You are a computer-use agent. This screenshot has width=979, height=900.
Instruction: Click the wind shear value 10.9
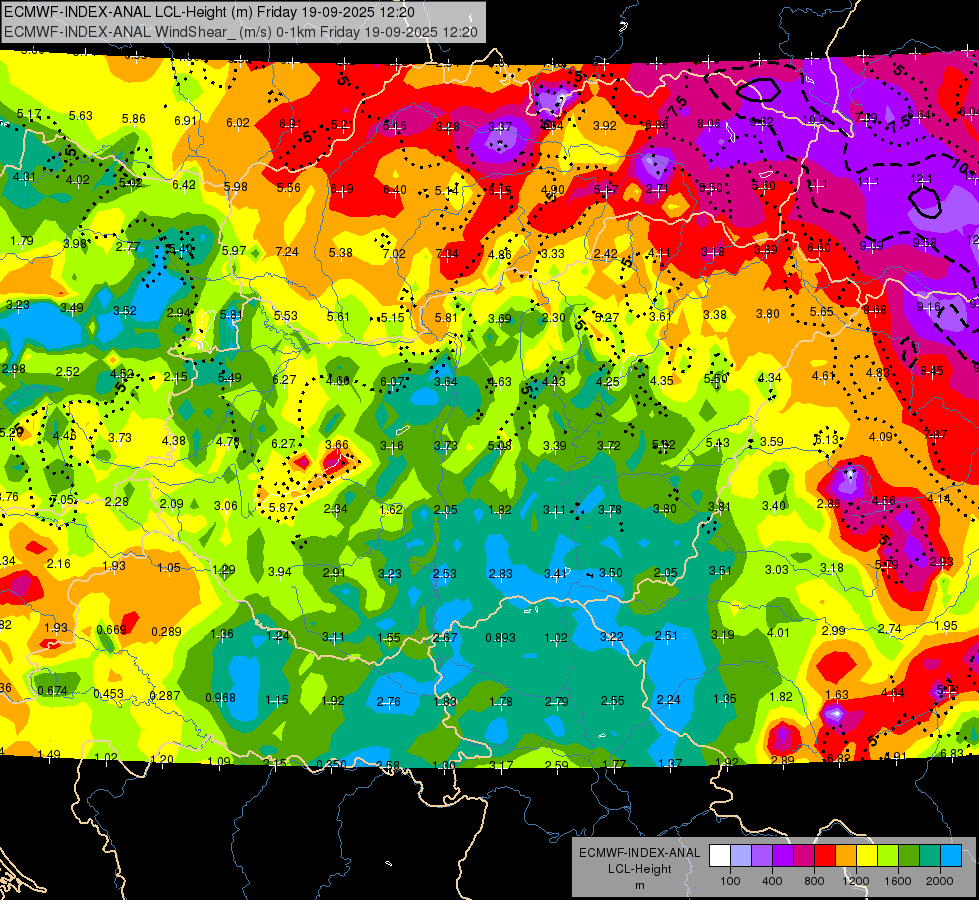click(x=814, y=119)
